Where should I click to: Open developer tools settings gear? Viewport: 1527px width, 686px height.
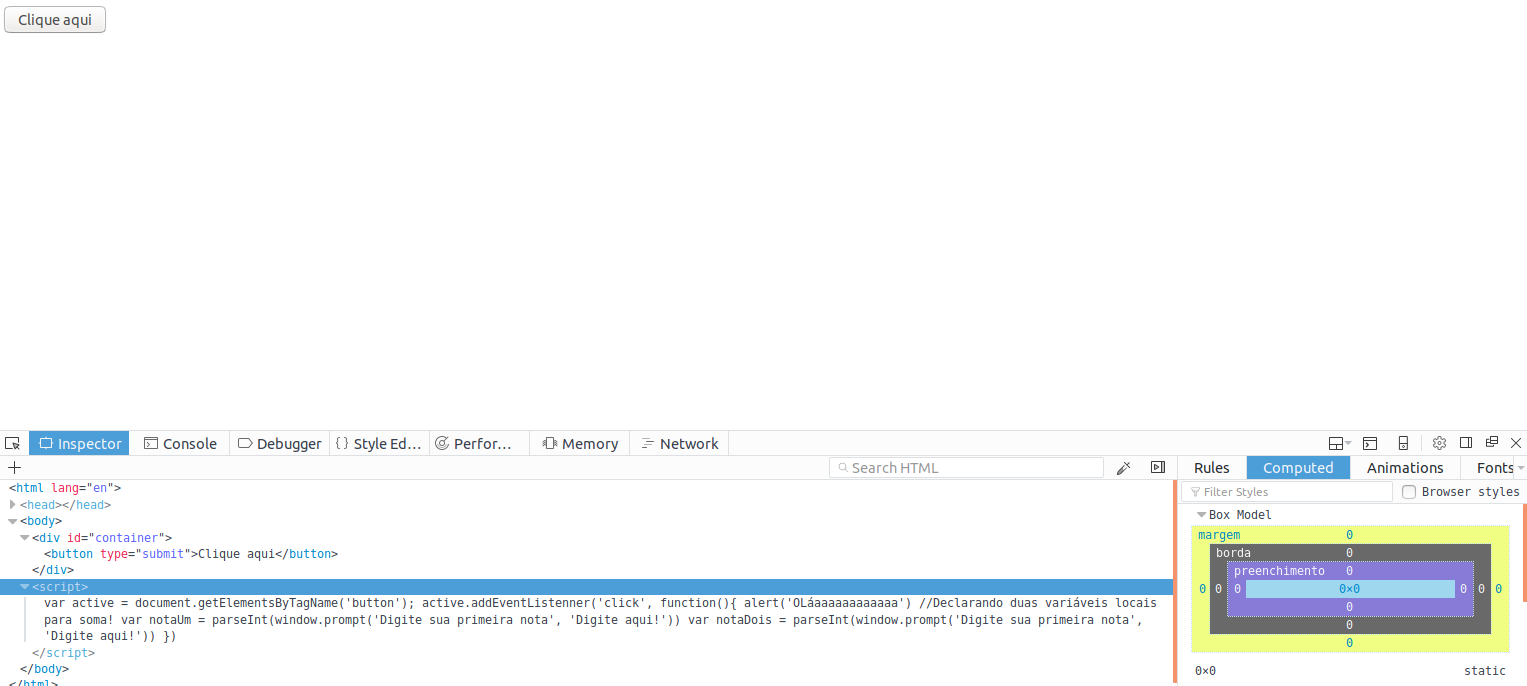pyautogui.click(x=1439, y=443)
